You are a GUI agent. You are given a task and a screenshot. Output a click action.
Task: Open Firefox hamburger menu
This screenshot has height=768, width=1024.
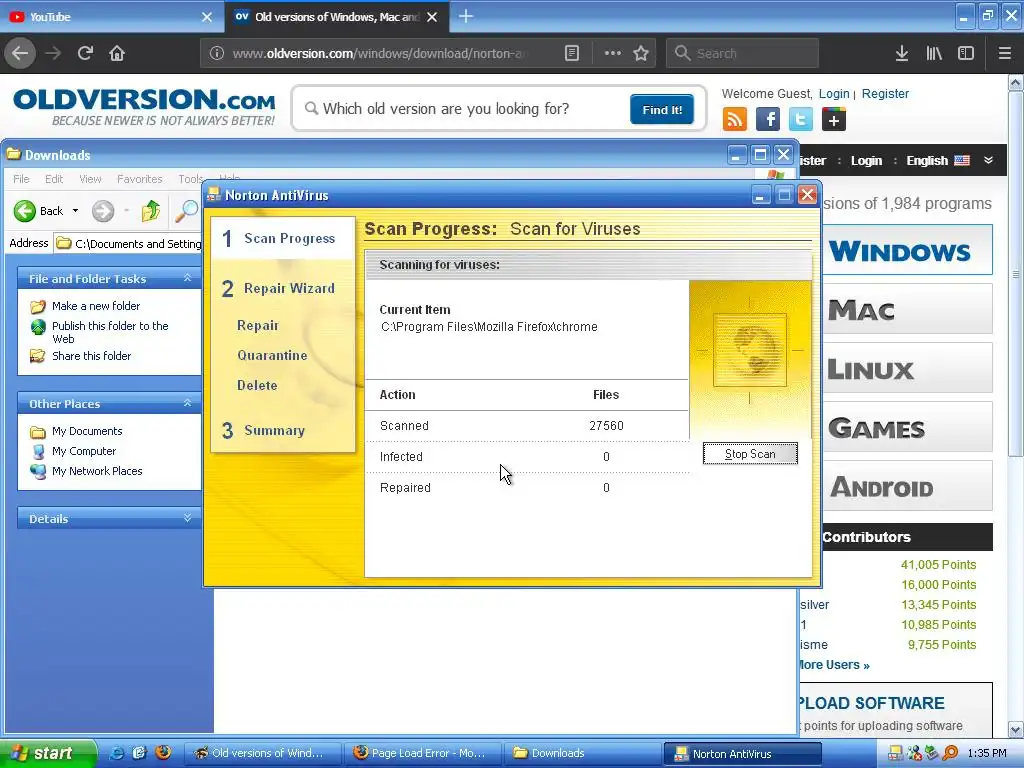tap(1005, 54)
